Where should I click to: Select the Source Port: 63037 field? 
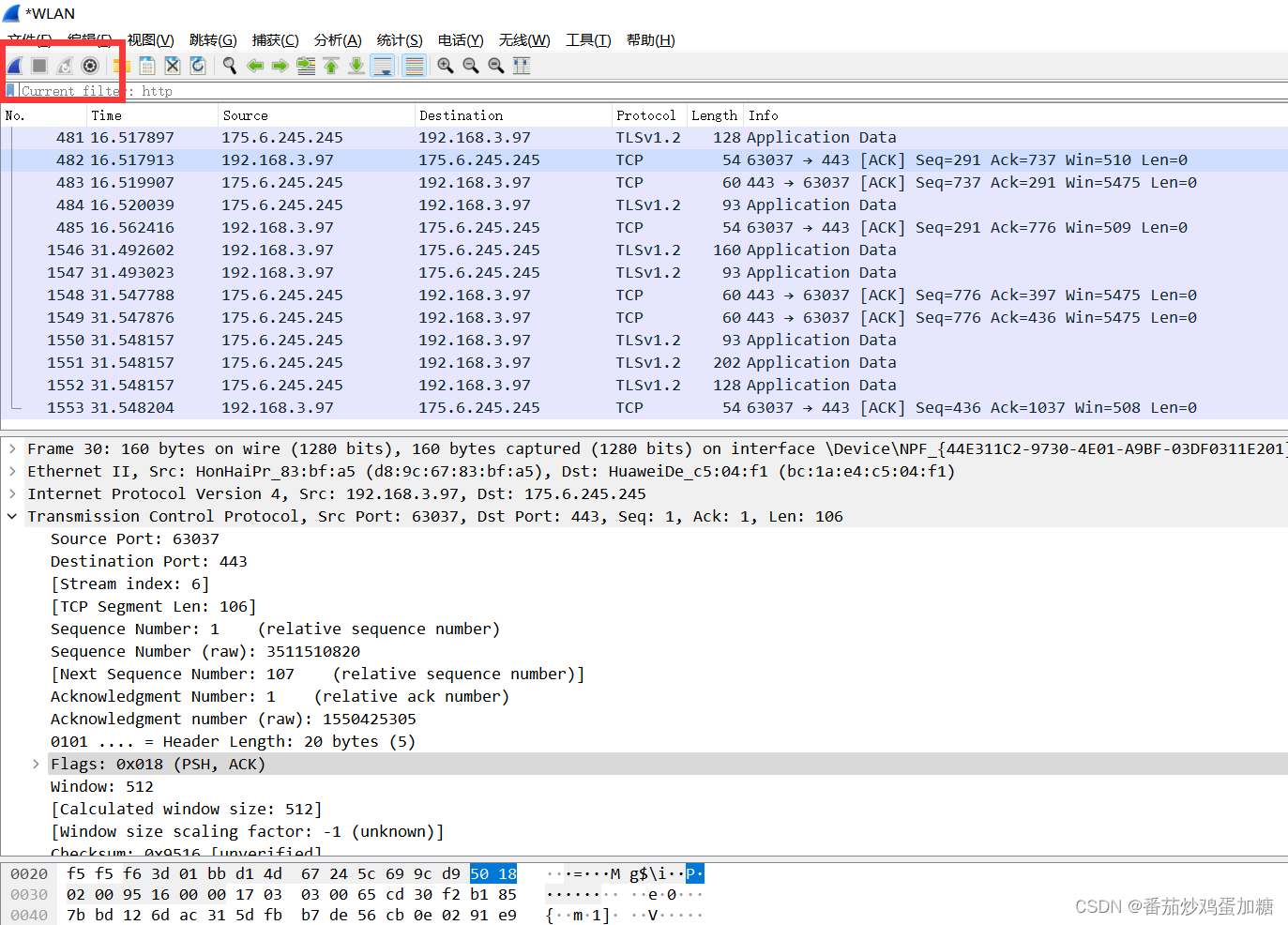point(134,538)
